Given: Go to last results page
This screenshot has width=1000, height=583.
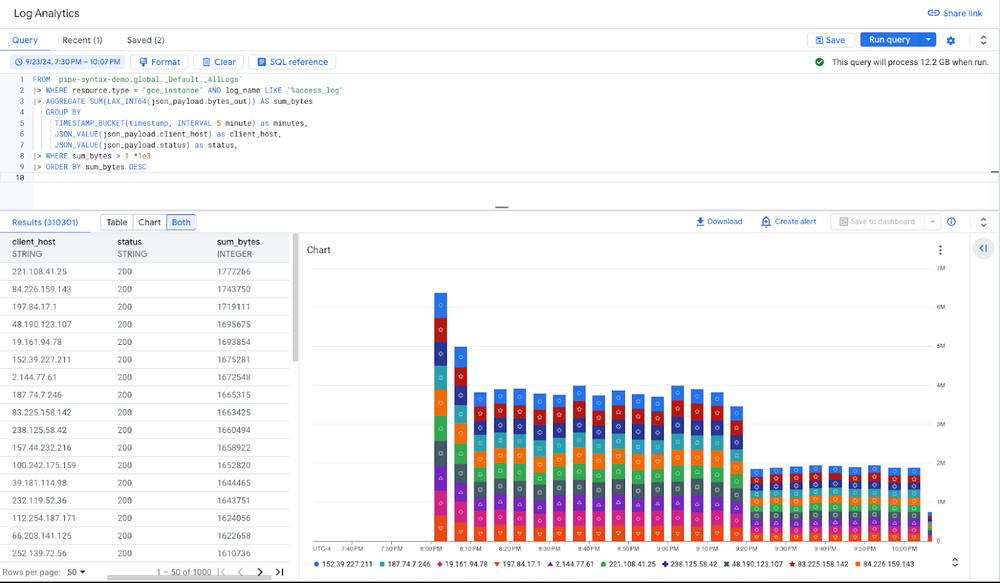Looking at the screenshot, I should (280, 572).
